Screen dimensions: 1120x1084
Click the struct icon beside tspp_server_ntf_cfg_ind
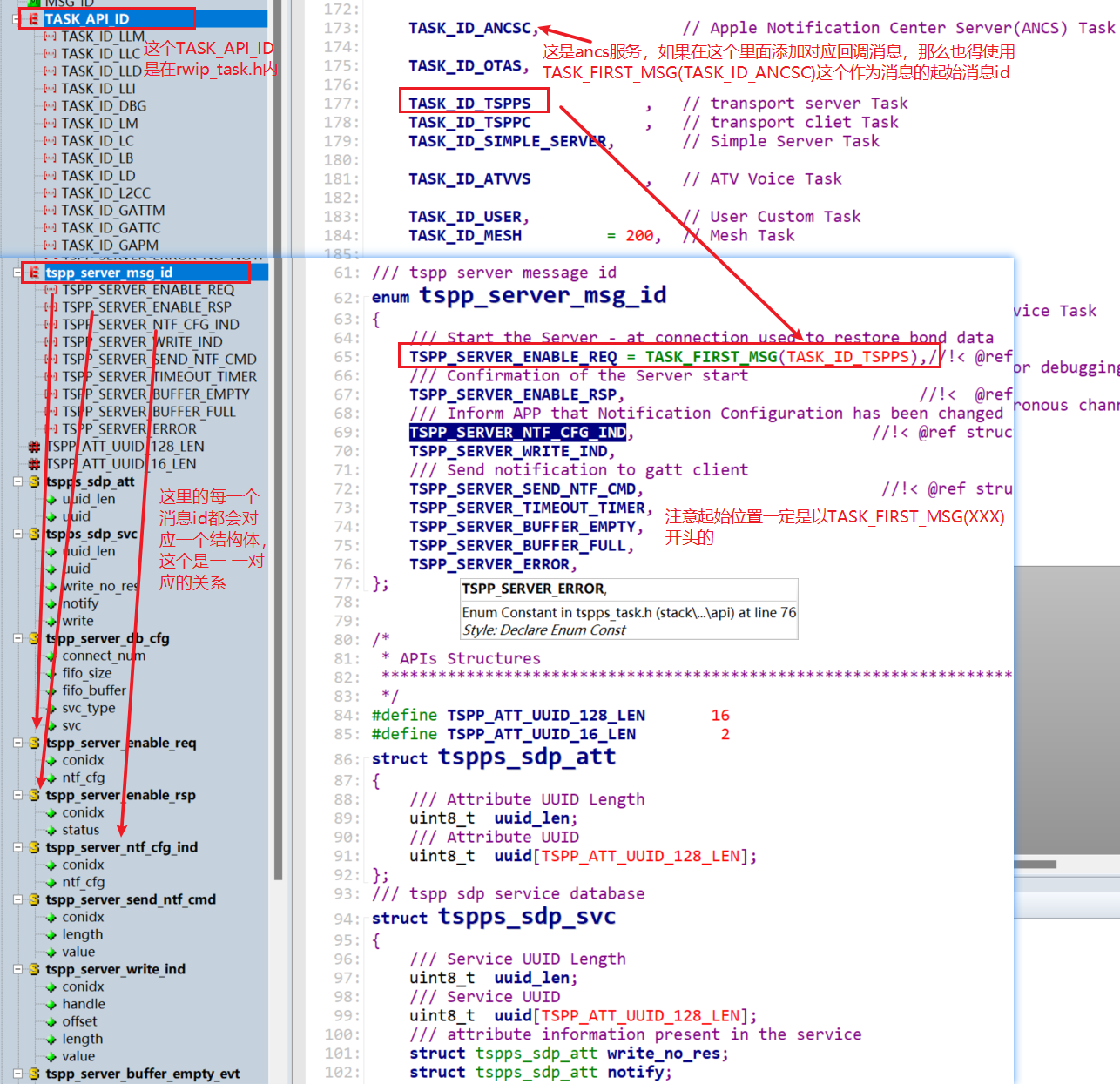click(35, 847)
